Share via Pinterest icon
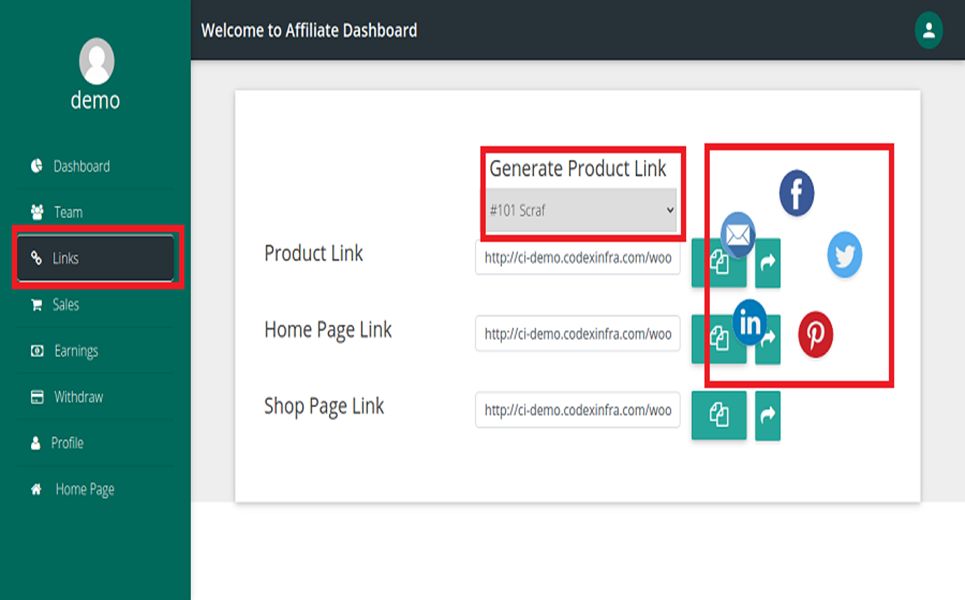This screenshot has height=600, width=965. pyautogui.click(x=815, y=335)
